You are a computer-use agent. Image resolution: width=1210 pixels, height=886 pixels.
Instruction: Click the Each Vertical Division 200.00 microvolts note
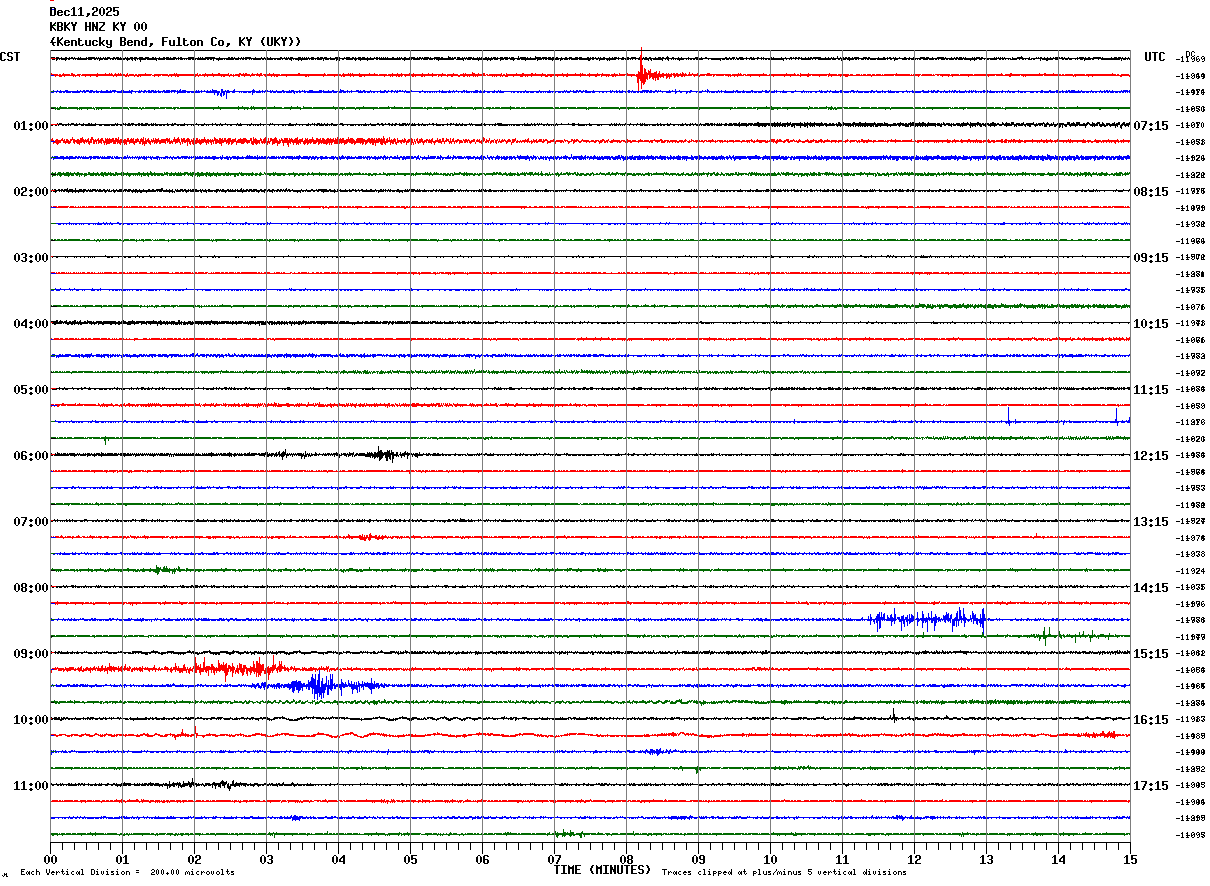(127, 873)
